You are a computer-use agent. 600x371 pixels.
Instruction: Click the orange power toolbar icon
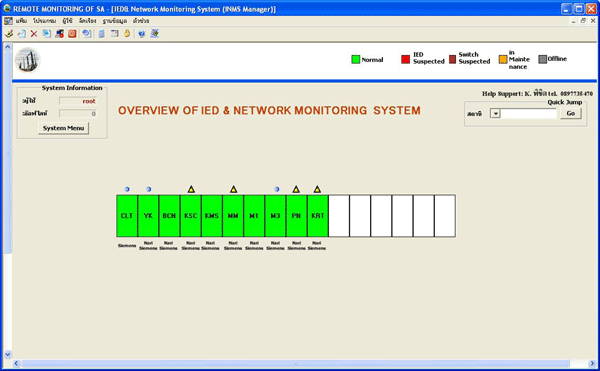tap(72, 34)
